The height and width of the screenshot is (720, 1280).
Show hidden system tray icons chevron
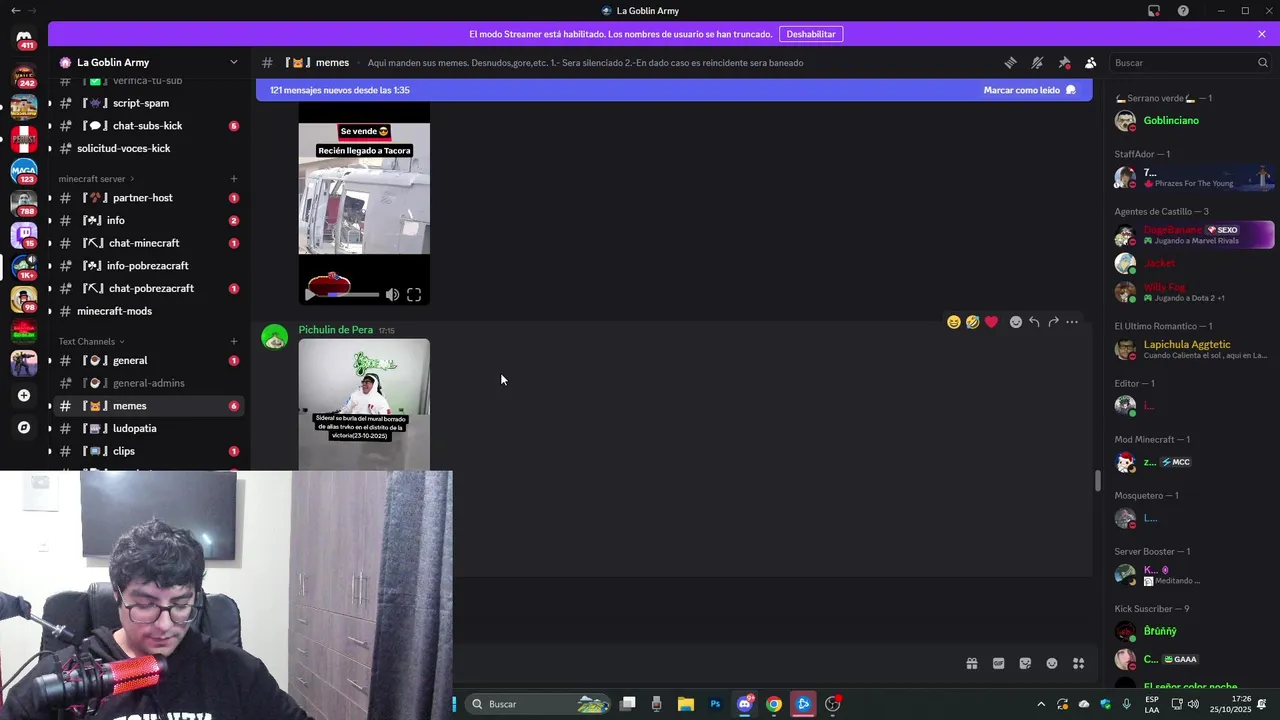[x=1041, y=704]
